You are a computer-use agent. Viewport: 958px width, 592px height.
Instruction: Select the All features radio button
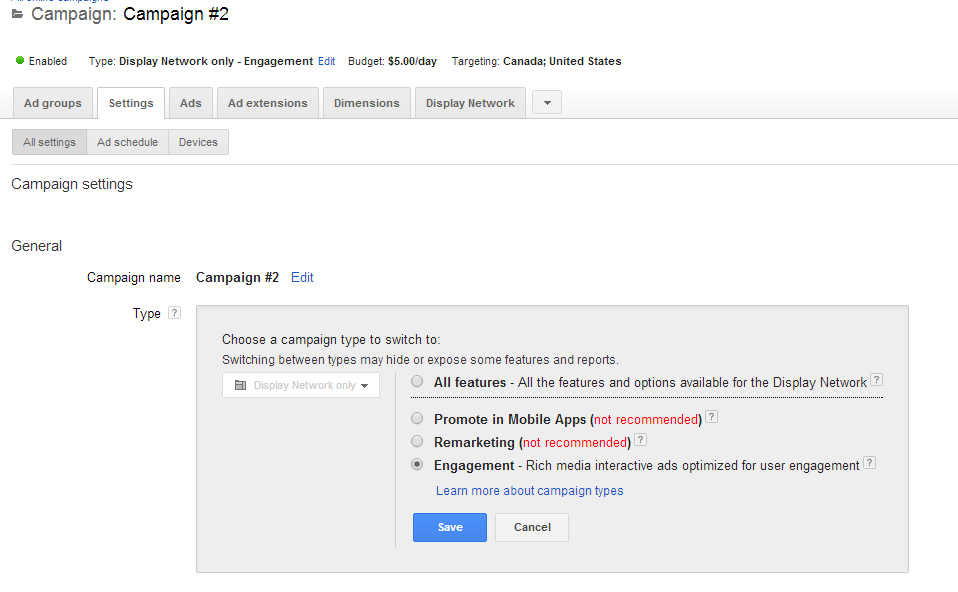pos(417,382)
